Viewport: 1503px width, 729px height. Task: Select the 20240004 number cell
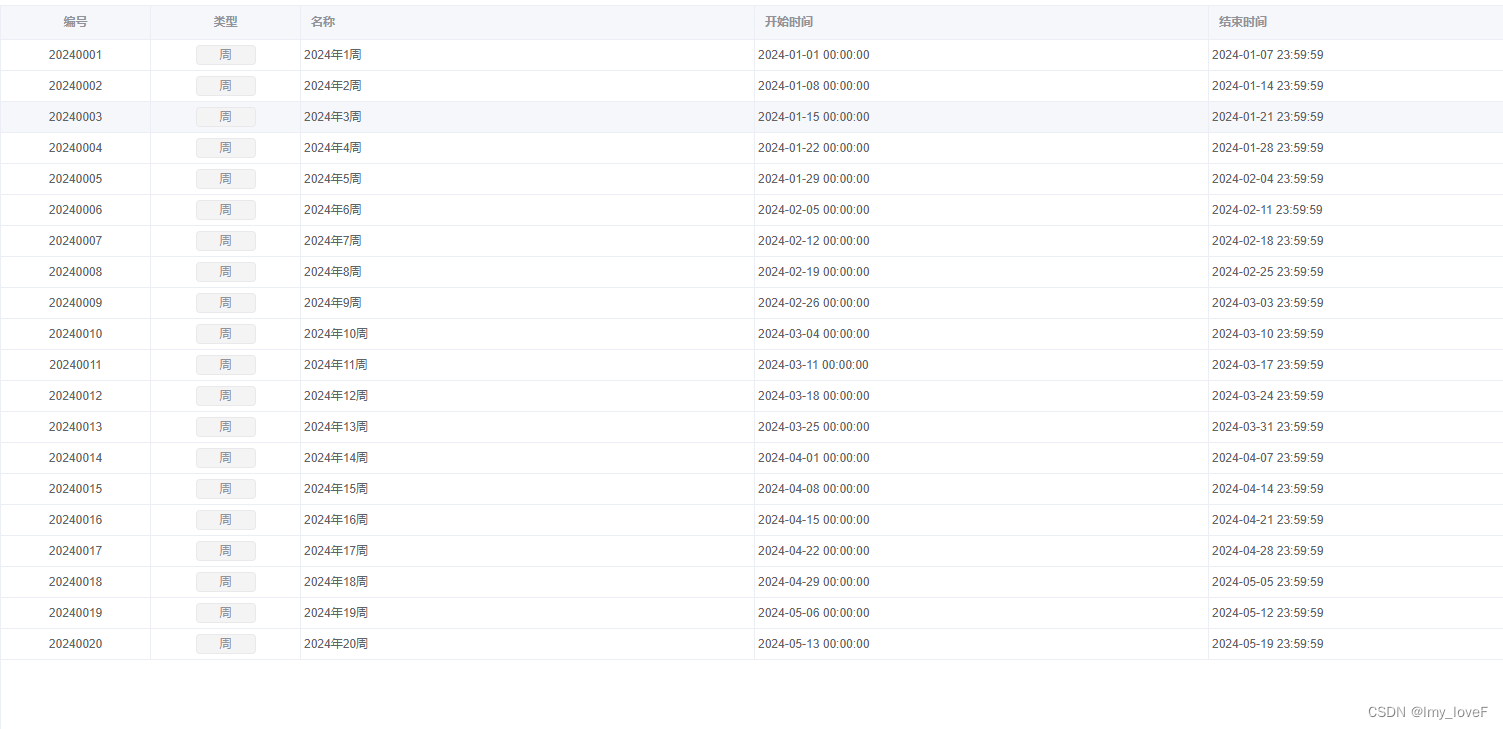75,148
